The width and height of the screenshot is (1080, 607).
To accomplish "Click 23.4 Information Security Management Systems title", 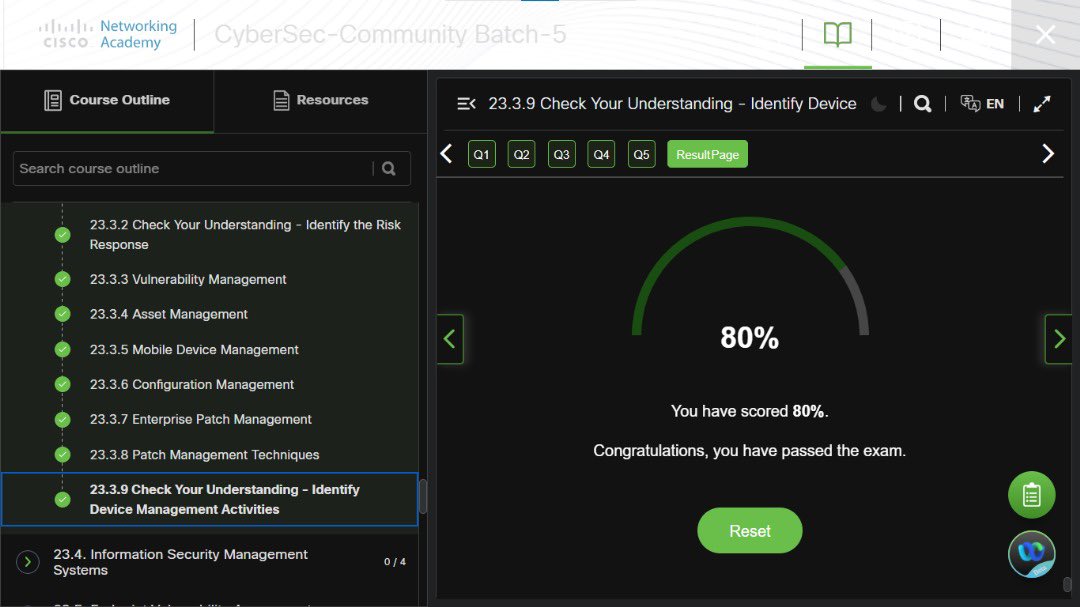I will [x=180, y=562].
